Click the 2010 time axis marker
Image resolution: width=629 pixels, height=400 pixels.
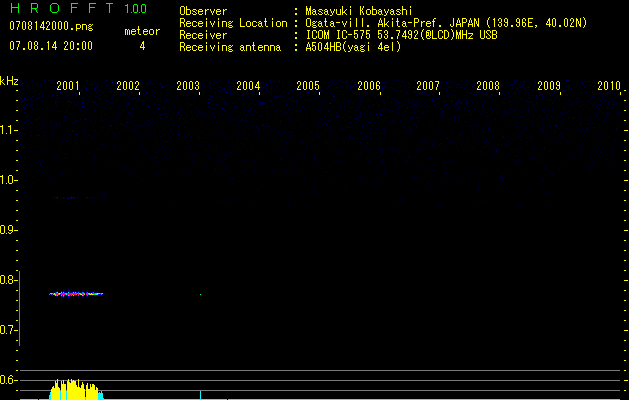click(x=609, y=86)
